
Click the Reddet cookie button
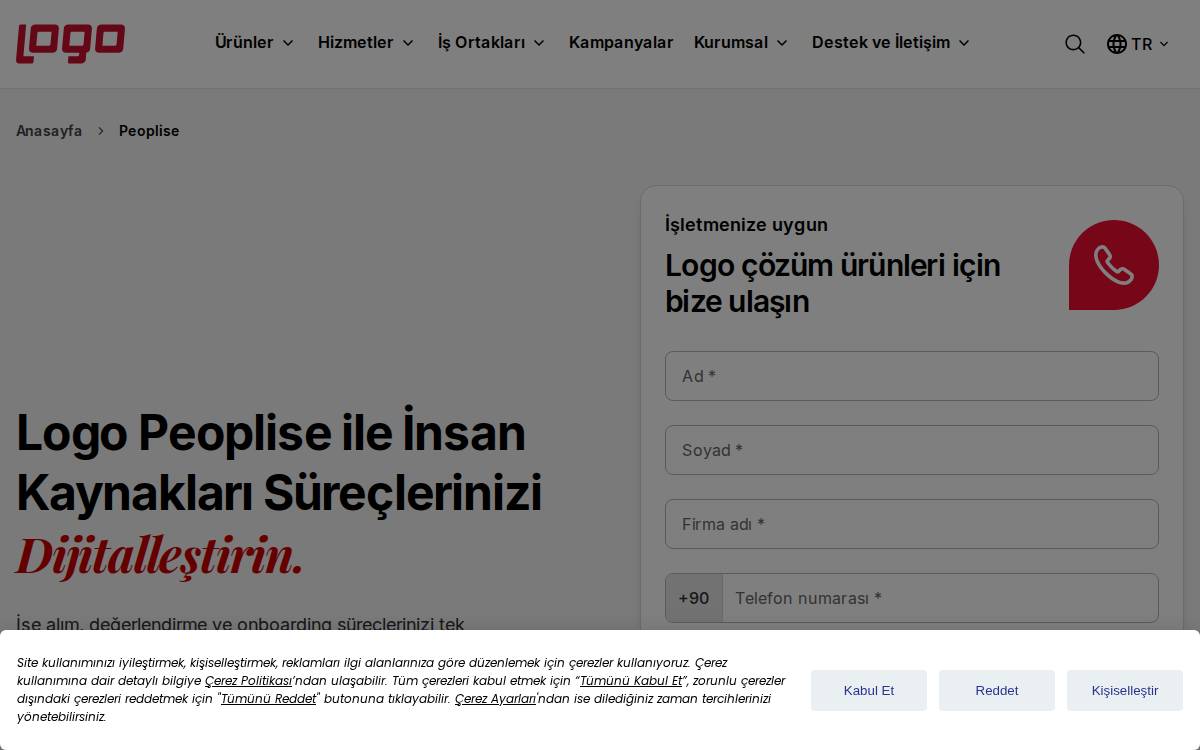[x=997, y=690]
